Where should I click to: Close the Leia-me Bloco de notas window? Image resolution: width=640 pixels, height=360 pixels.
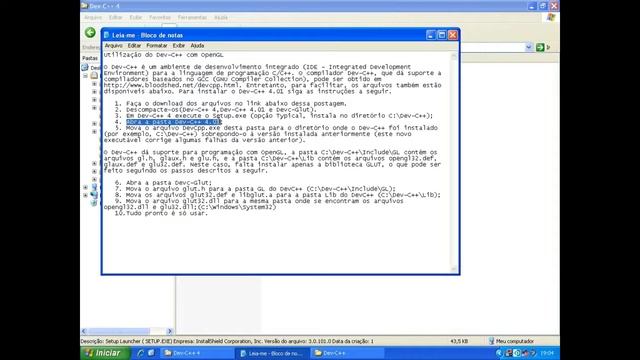tap(453, 35)
